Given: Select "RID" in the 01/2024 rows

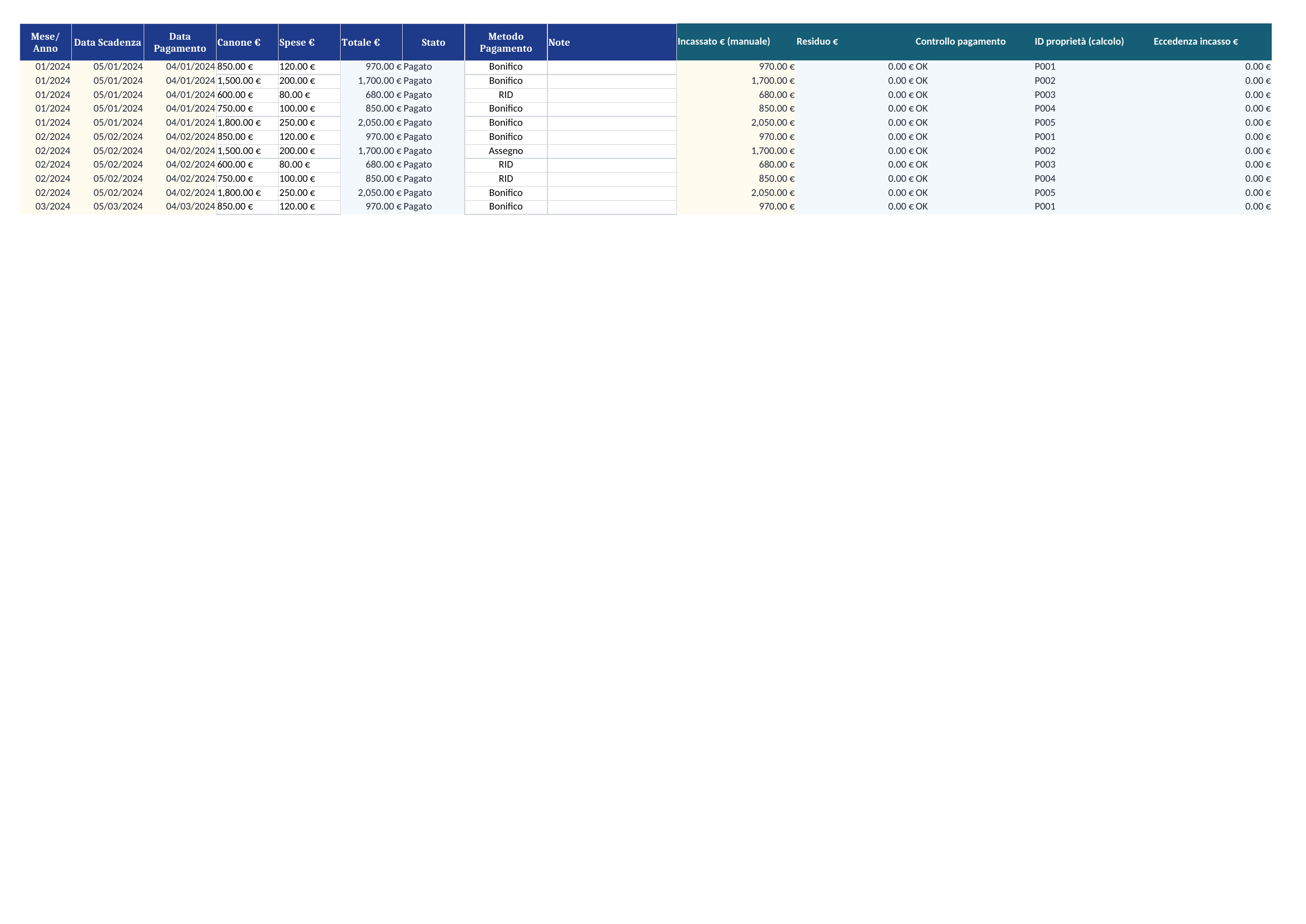Looking at the screenshot, I should tap(506, 95).
